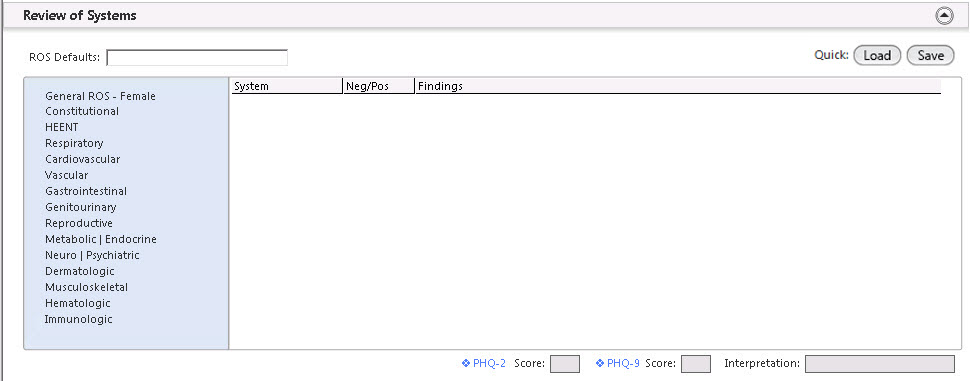Viewport: 970px width, 381px height.
Task: Click the Findings column header
Action: click(x=678, y=87)
